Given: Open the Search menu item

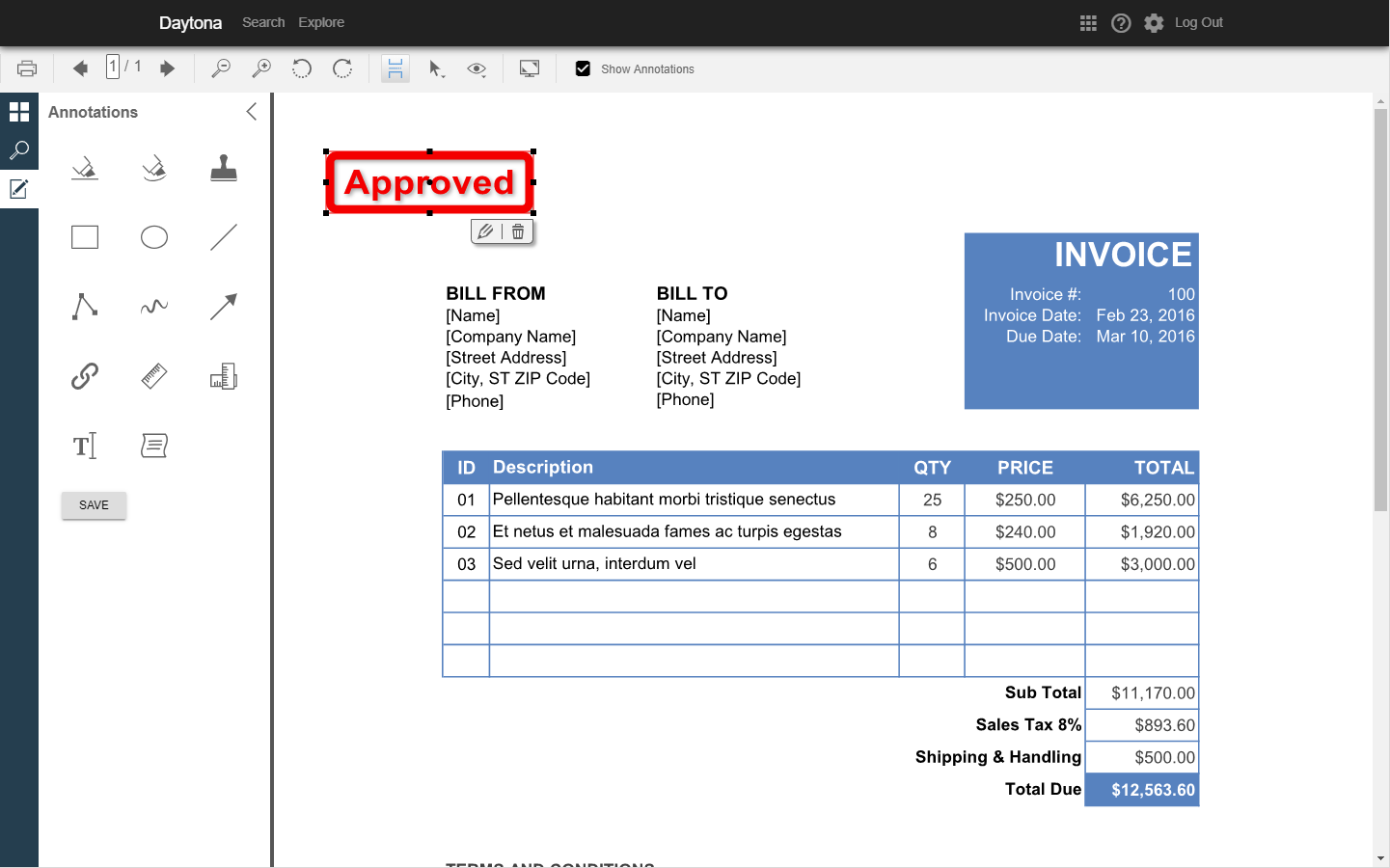Looking at the screenshot, I should [263, 22].
